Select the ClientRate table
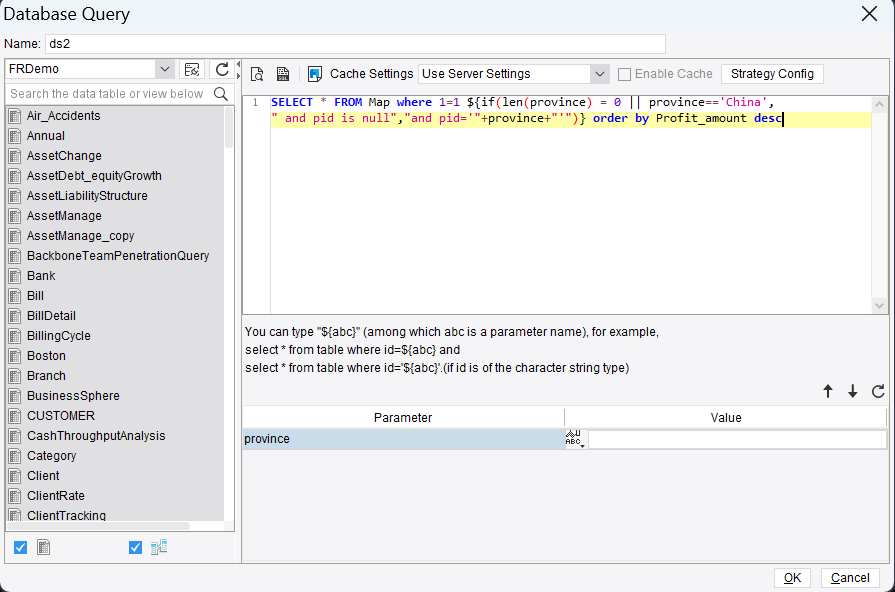The width and height of the screenshot is (895, 592). tap(55, 496)
